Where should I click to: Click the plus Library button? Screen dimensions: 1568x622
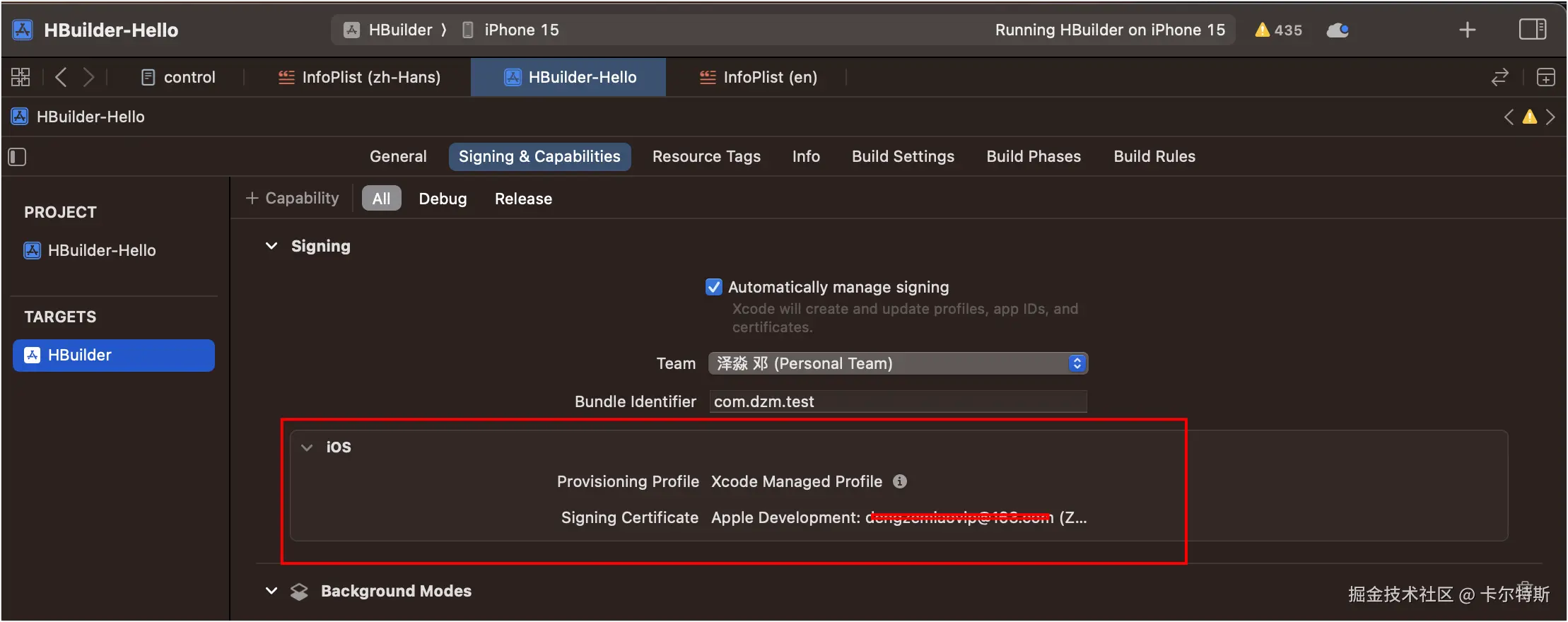click(1468, 30)
